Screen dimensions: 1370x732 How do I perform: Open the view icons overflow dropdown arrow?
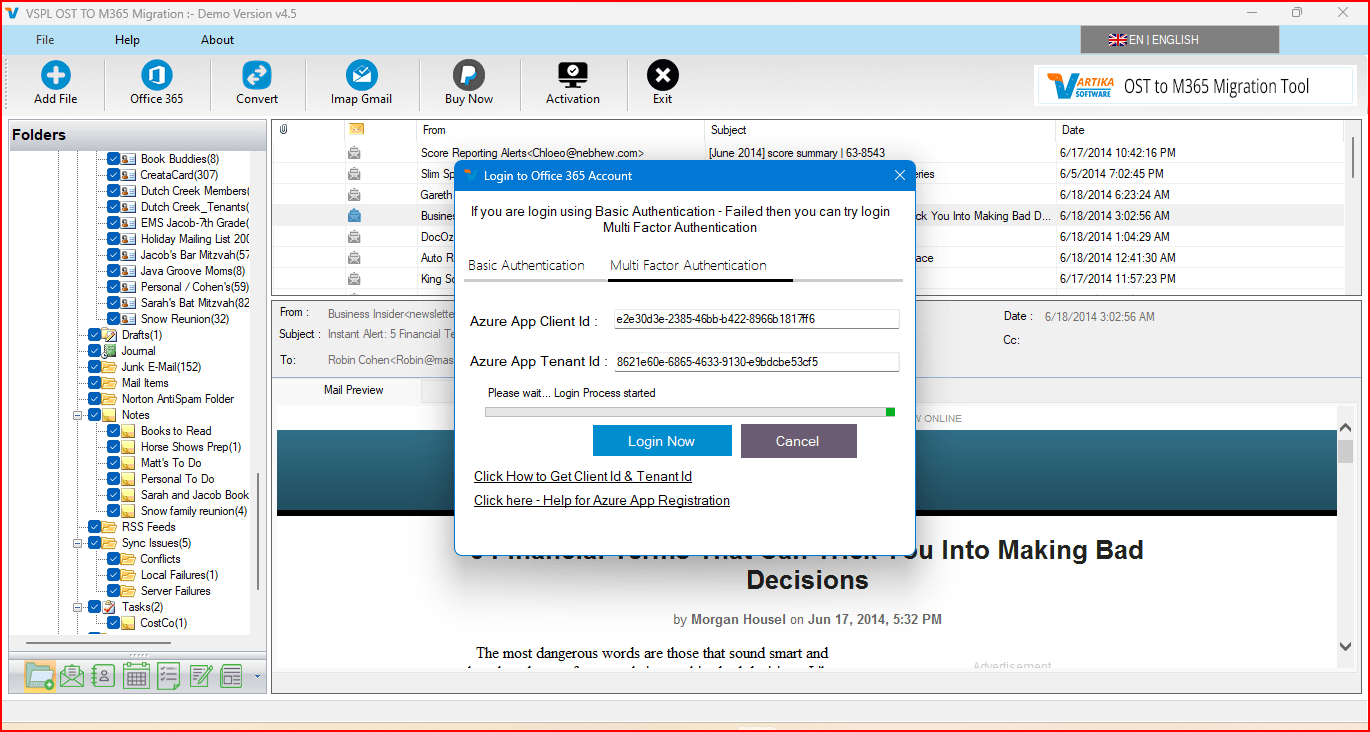[x=257, y=677]
